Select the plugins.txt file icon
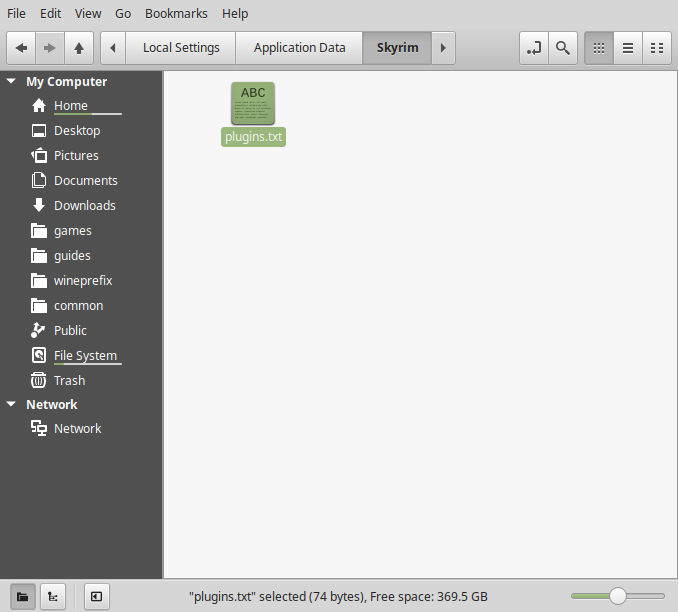678x612 pixels. pyautogui.click(x=253, y=103)
